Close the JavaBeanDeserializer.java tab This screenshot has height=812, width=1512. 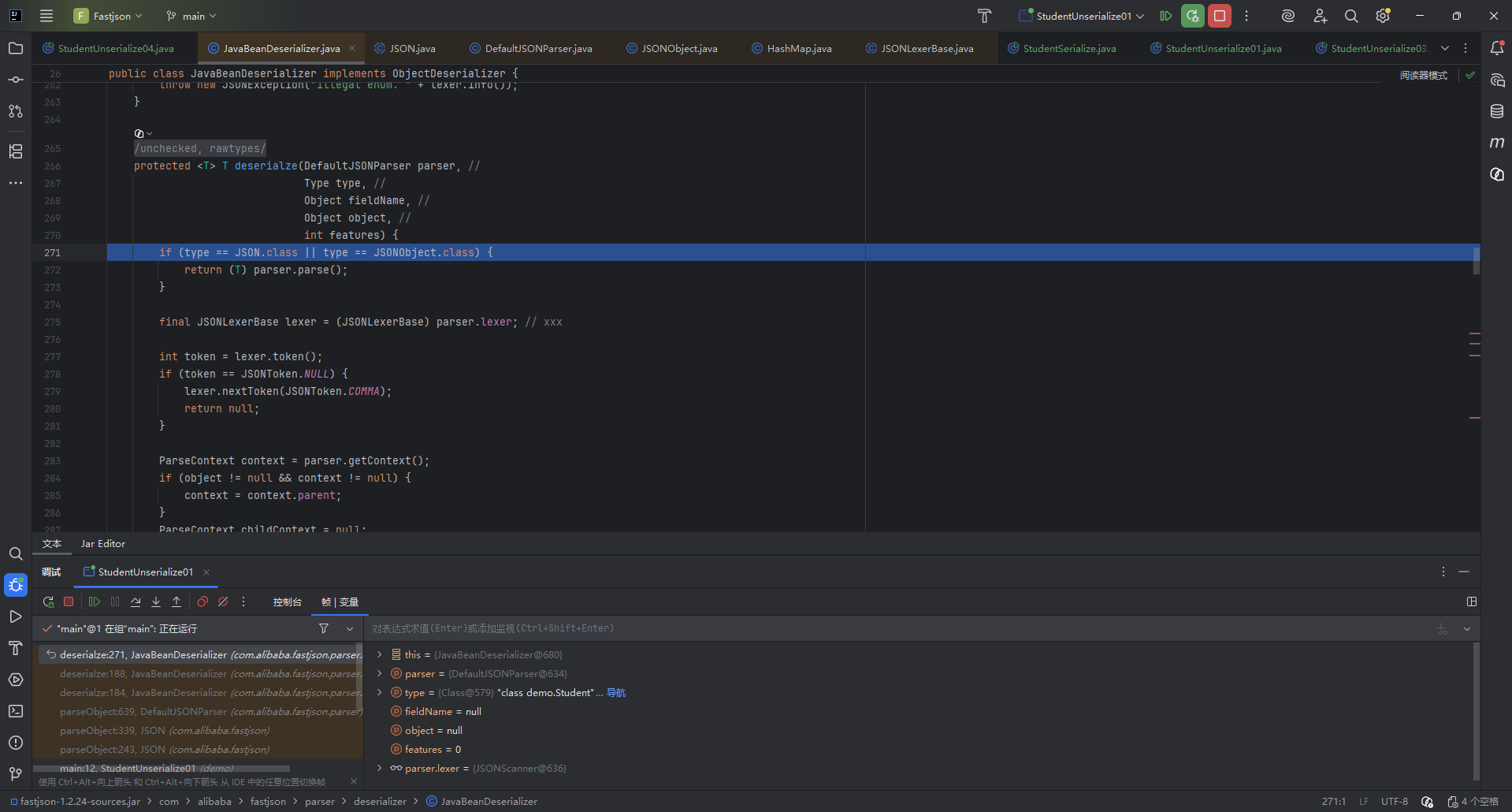tap(352, 49)
